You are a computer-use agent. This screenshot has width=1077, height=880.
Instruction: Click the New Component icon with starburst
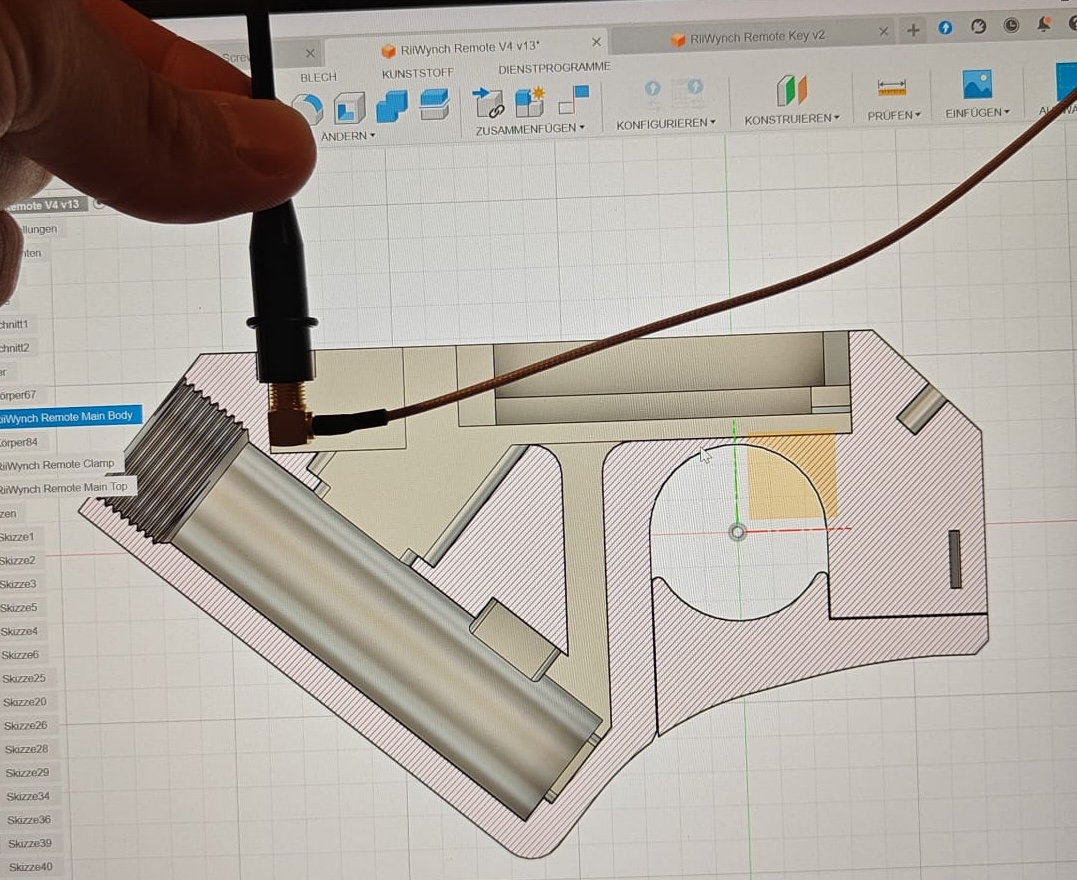(x=530, y=102)
